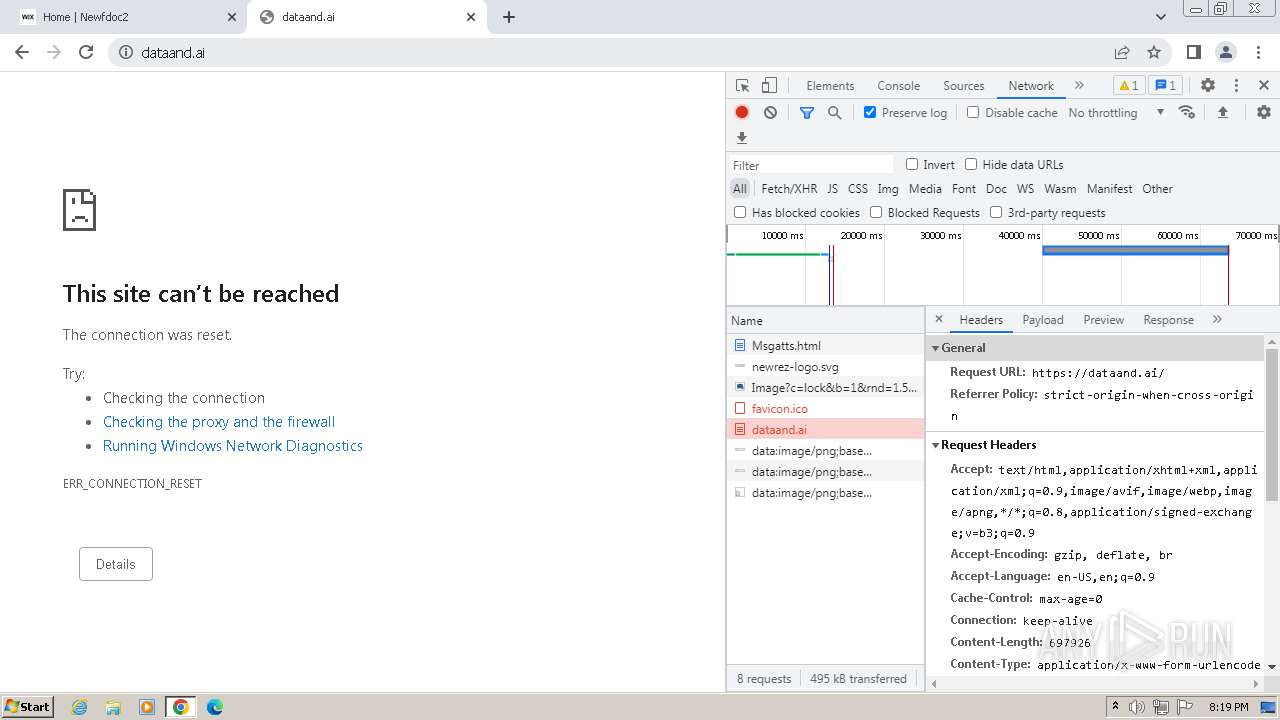Open network conditions wifi icon

tap(1187, 112)
